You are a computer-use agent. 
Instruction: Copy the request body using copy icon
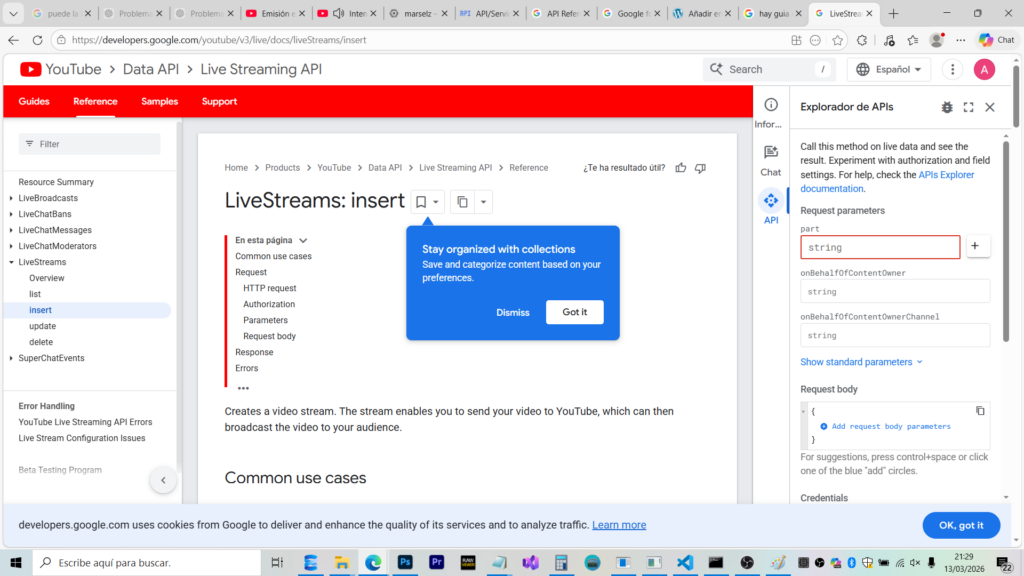[x=980, y=411]
